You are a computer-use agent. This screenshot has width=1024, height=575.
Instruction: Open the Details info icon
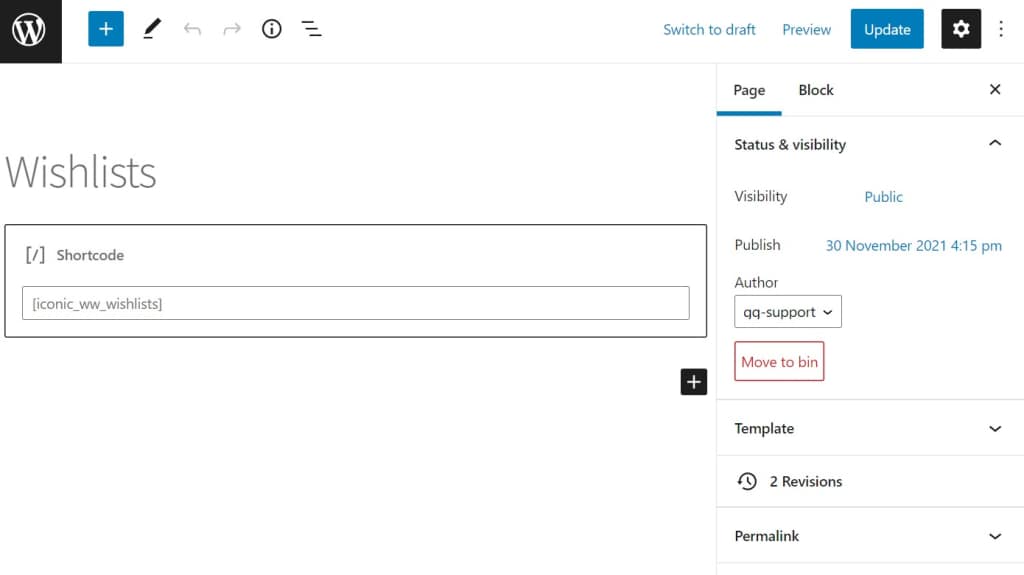coord(272,29)
